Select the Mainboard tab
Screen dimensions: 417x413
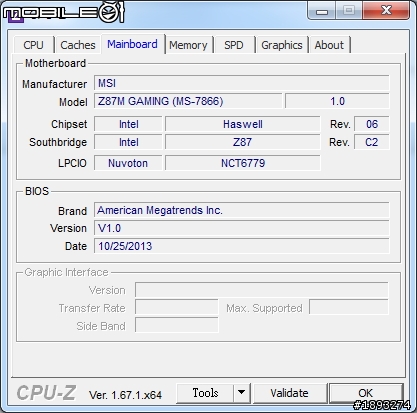coord(132,44)
